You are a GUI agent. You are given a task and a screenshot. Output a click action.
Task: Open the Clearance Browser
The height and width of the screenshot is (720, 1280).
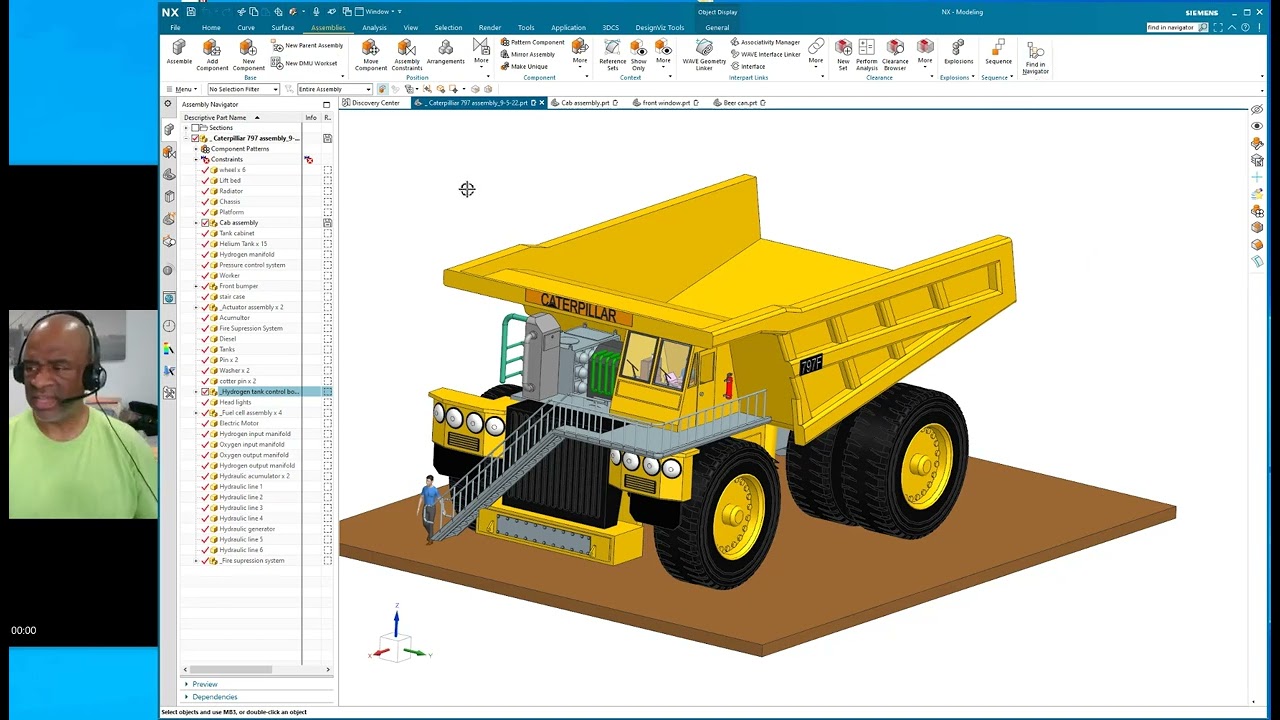[x=895, y=55]
